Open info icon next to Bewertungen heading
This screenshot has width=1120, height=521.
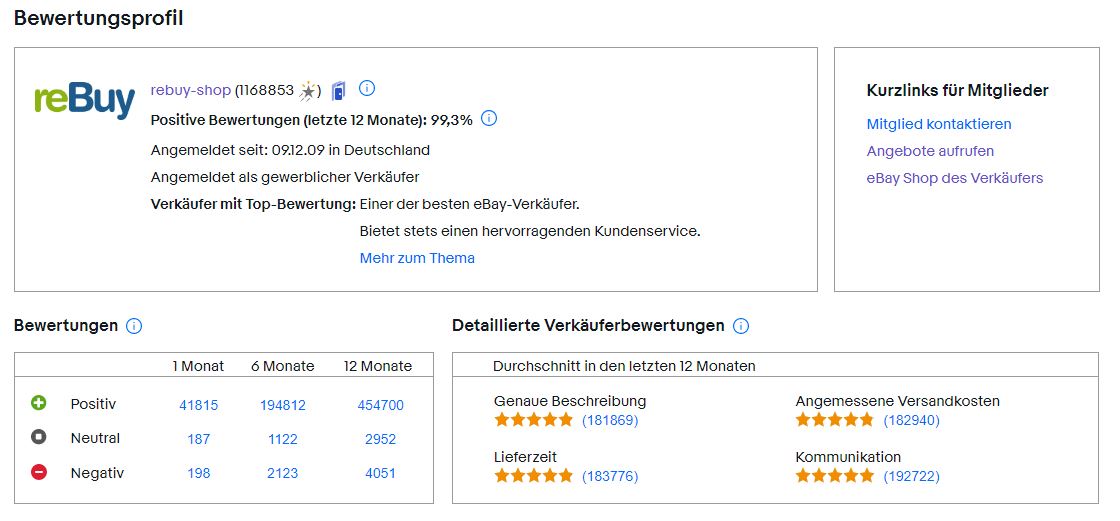(134, 326)
